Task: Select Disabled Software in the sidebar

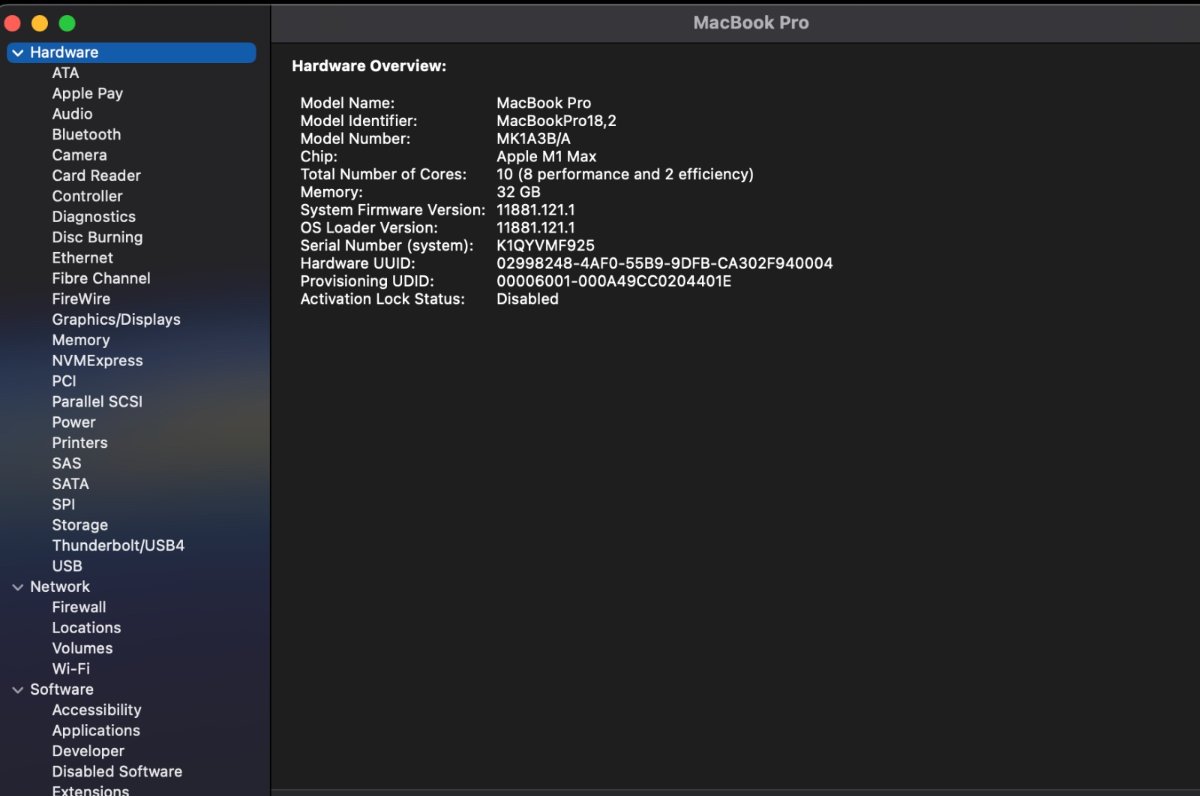Action: [x=117, y=772]
